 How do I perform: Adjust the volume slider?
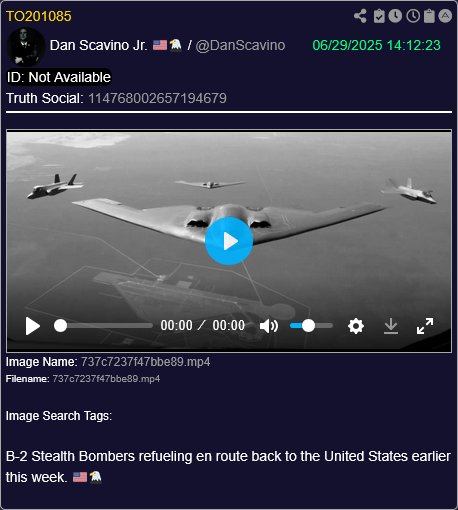(311, 326)
